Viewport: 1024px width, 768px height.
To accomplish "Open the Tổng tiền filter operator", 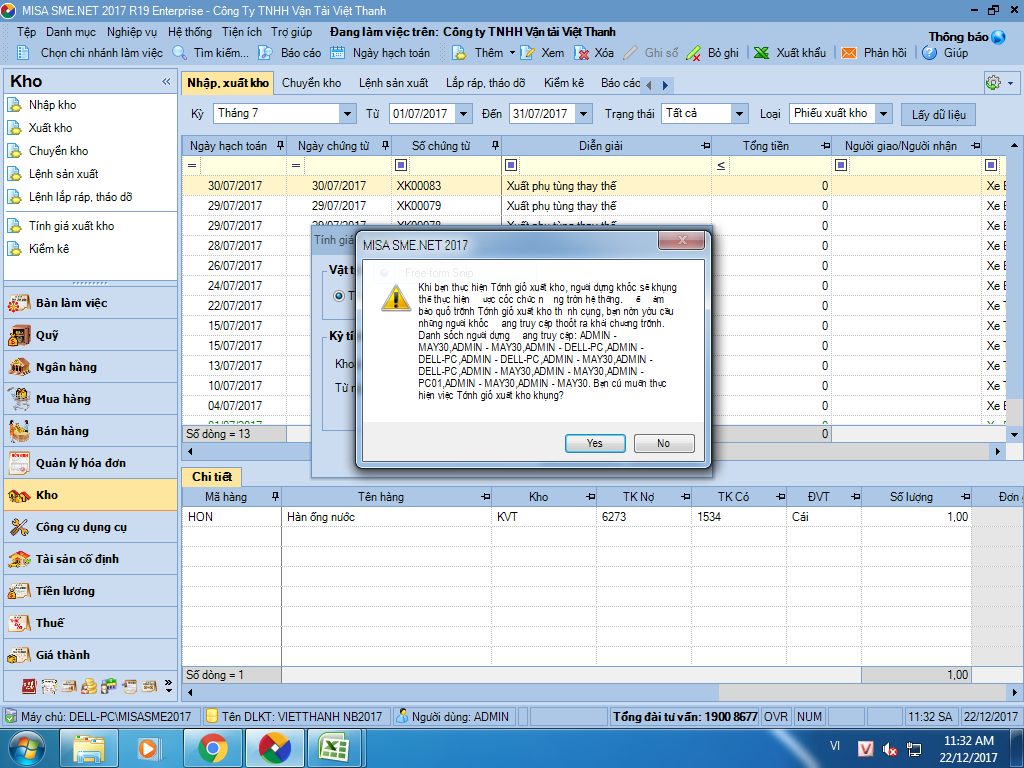I will [721, 165].
